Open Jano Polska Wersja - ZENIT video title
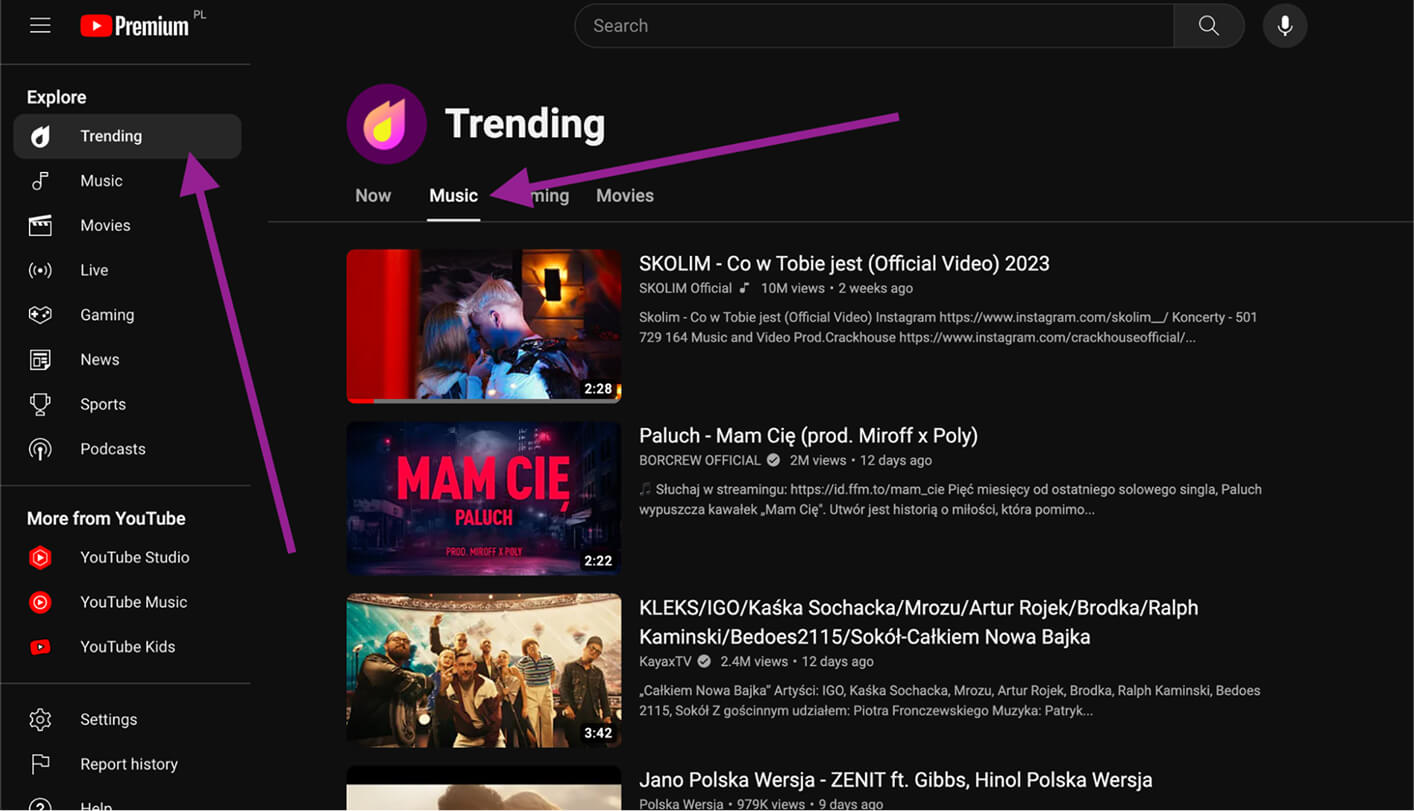The image size is (1414, 811). (x=896, y=780)
